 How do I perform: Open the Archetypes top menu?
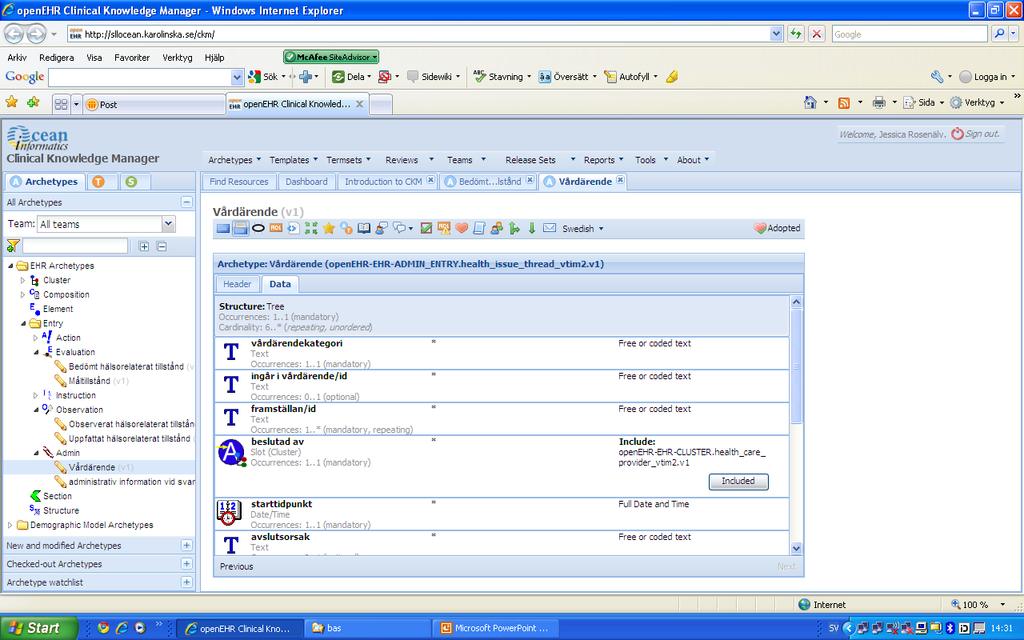[x=234, y=160]
